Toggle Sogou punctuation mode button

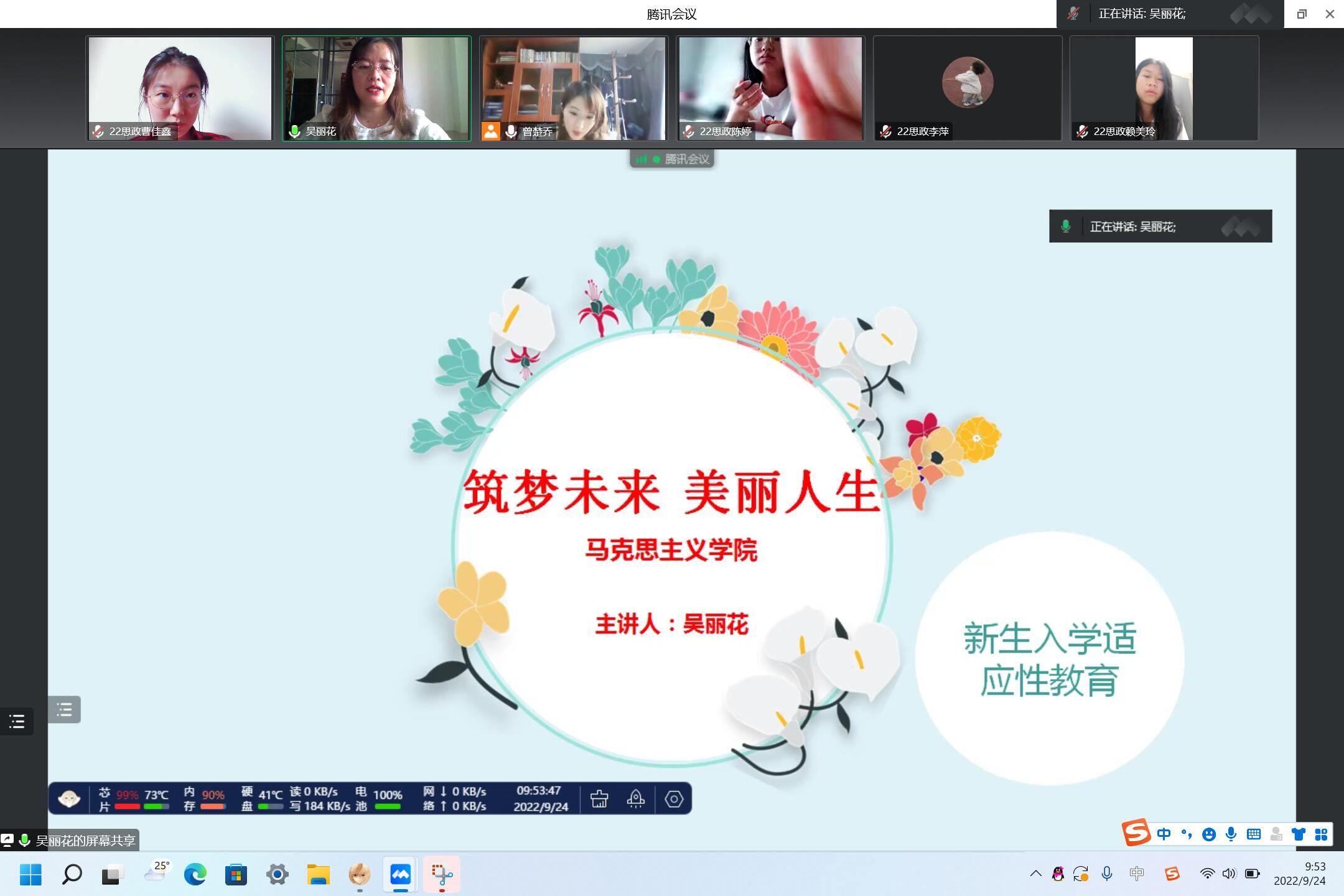point(1187,834)
